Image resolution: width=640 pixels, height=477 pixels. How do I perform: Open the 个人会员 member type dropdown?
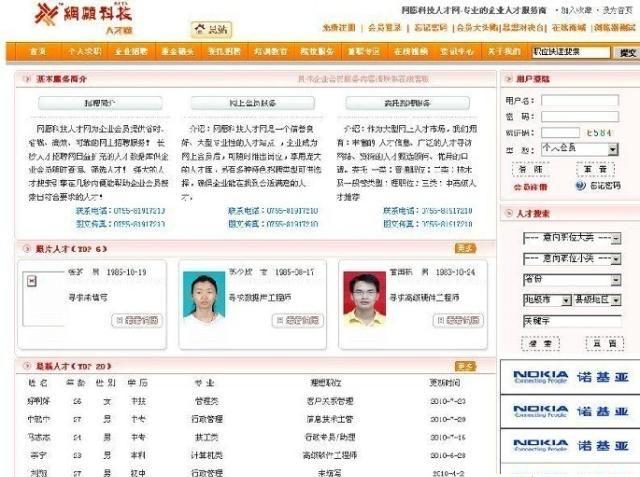click(580, 149)
